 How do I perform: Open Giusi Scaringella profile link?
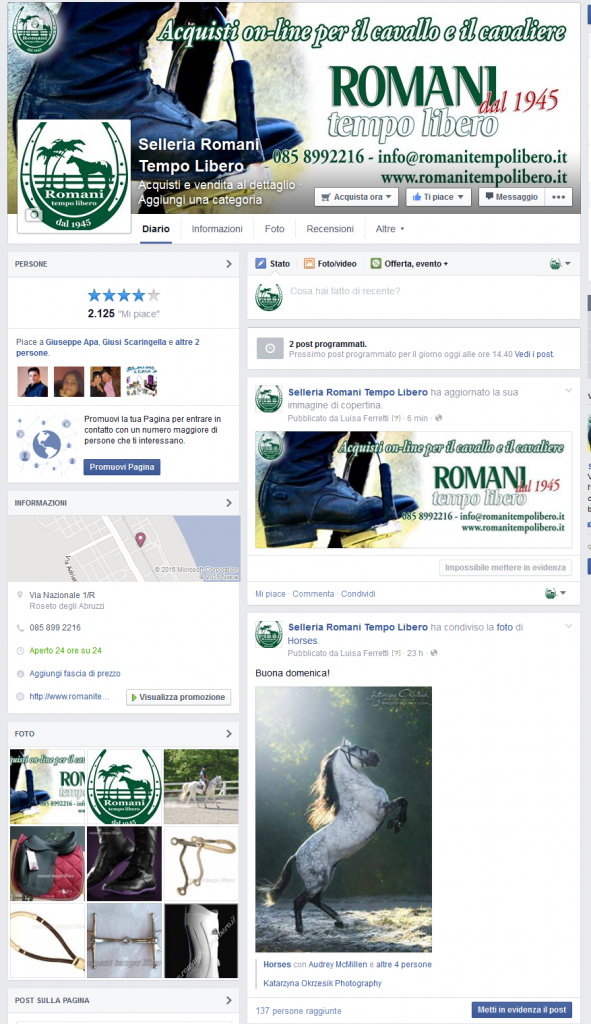[x=134, y=342]
